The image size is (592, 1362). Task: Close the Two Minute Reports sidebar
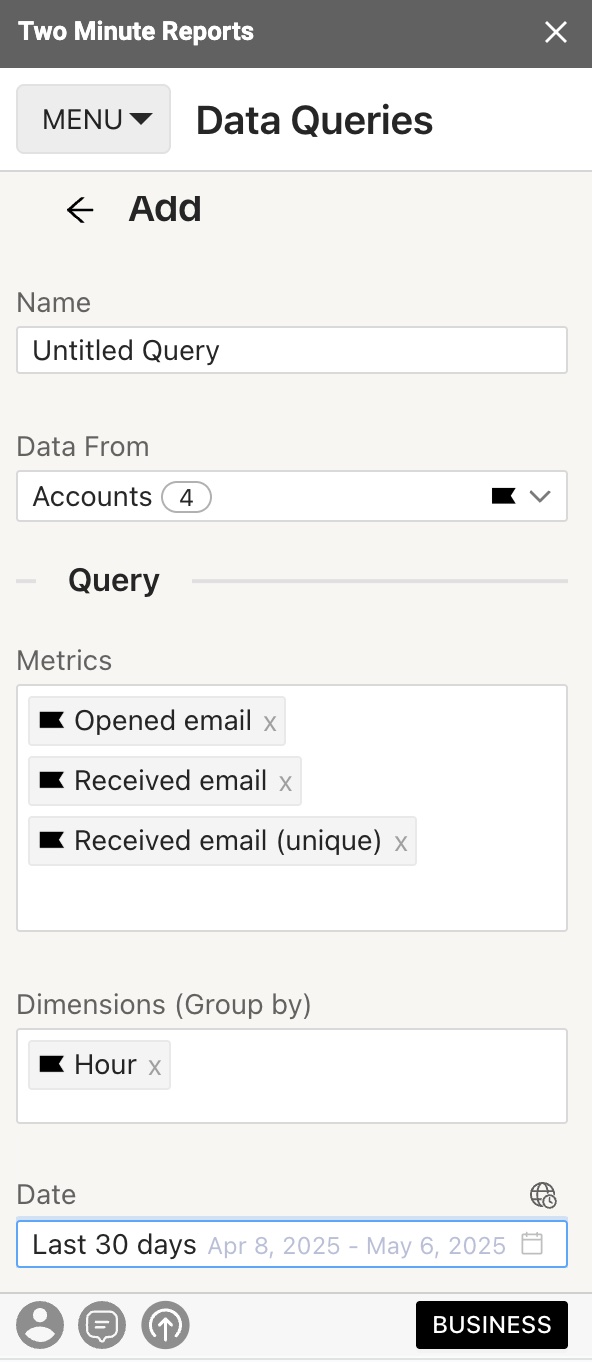pos(556,33)
